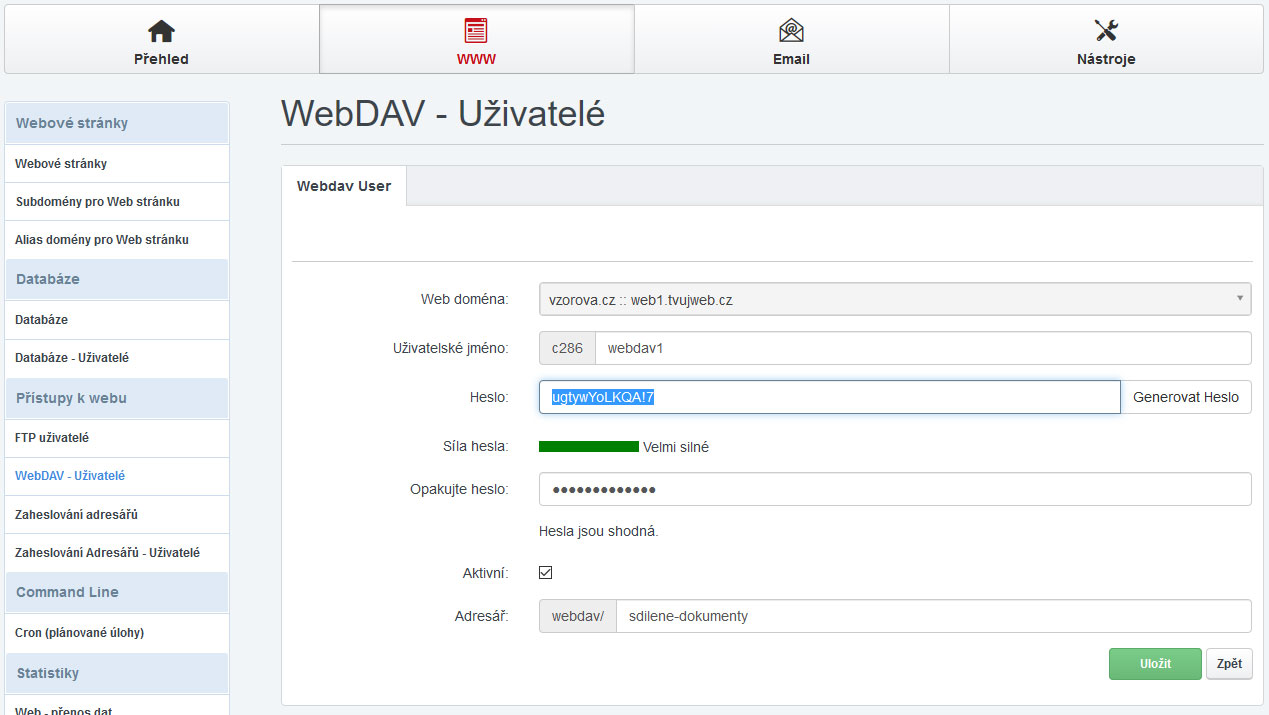Open the Email envelope icon
1269x715 pixels.
point(791,31)
